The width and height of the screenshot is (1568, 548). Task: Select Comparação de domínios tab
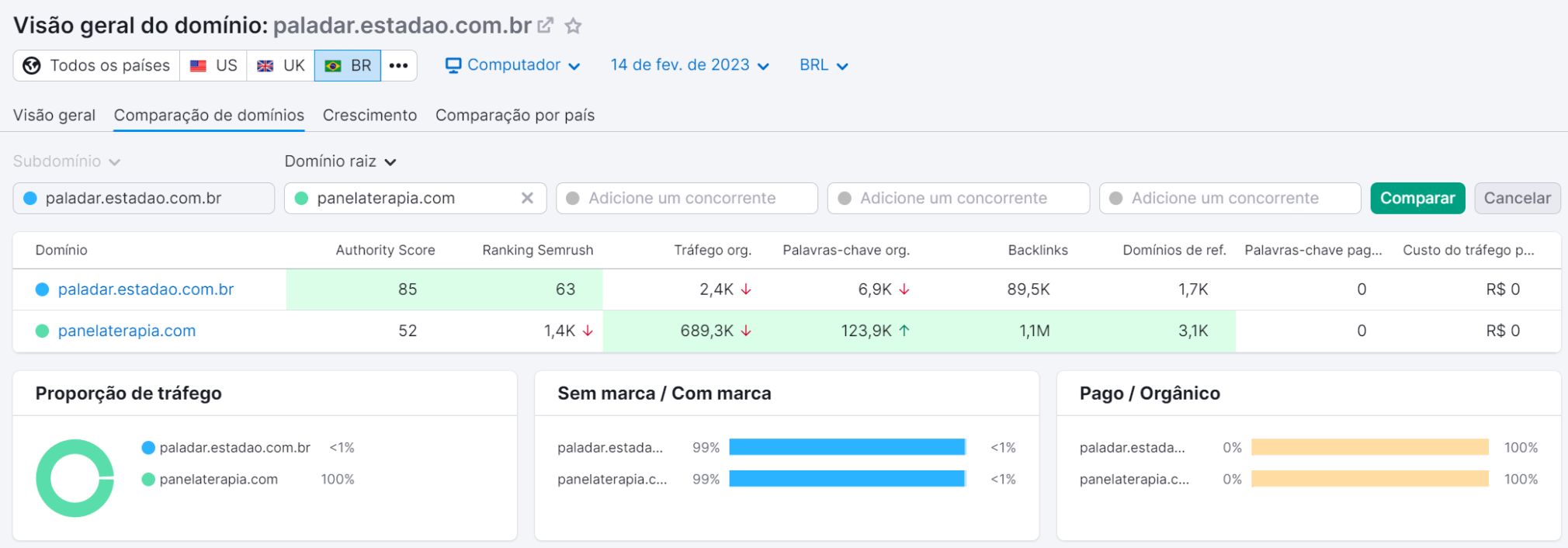click(x=209, y=115)
